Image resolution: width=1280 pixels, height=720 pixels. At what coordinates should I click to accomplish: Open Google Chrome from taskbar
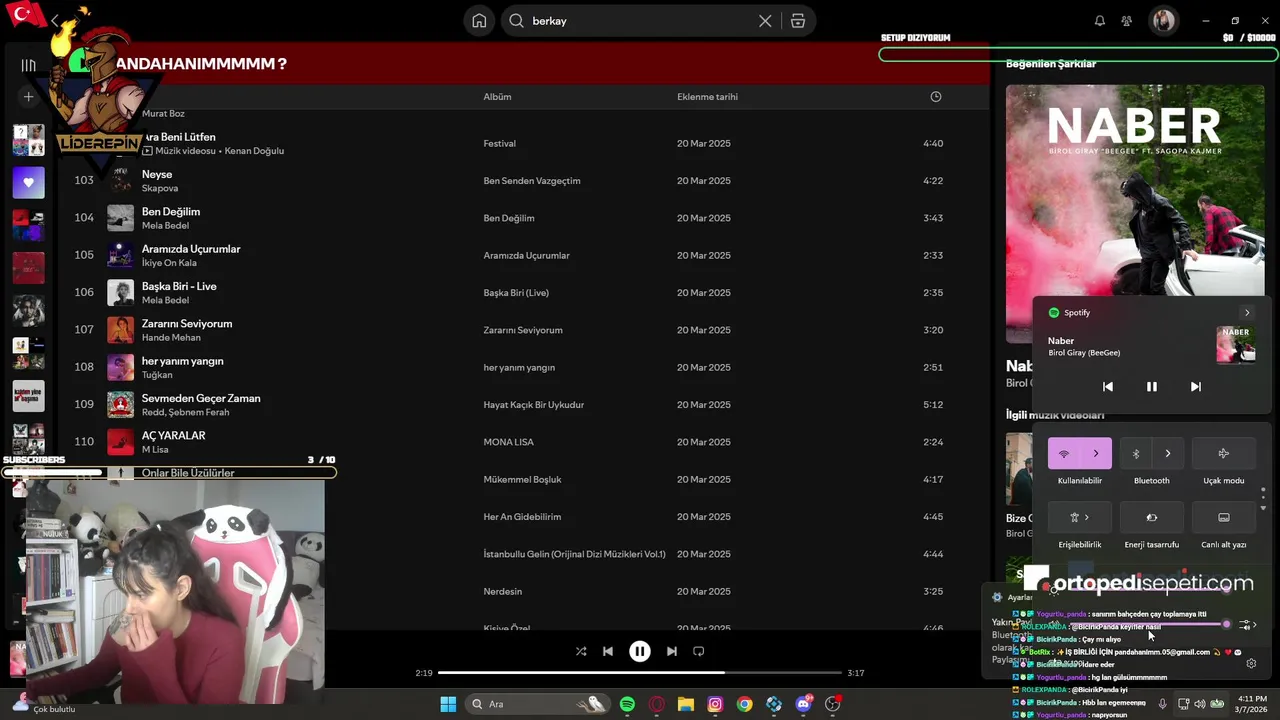tap(745, 704)
